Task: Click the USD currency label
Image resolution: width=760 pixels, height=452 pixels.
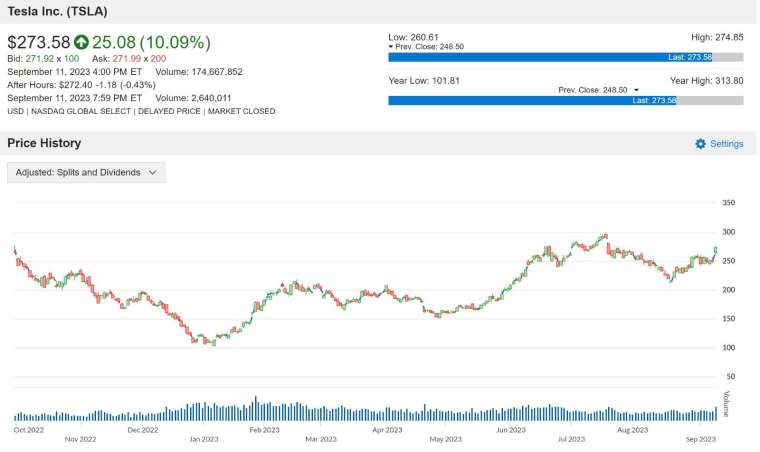Action: tap(16, 111)
